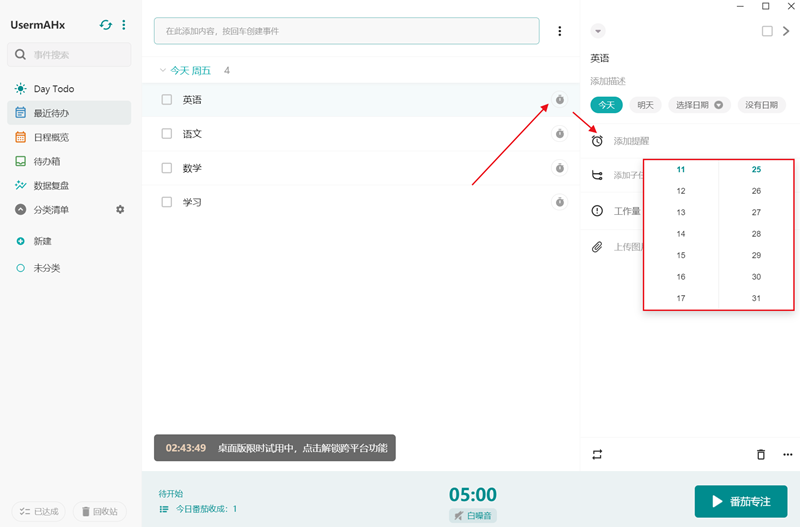
Task: Select minute 25 in the time picker
Action: point(756,169)
